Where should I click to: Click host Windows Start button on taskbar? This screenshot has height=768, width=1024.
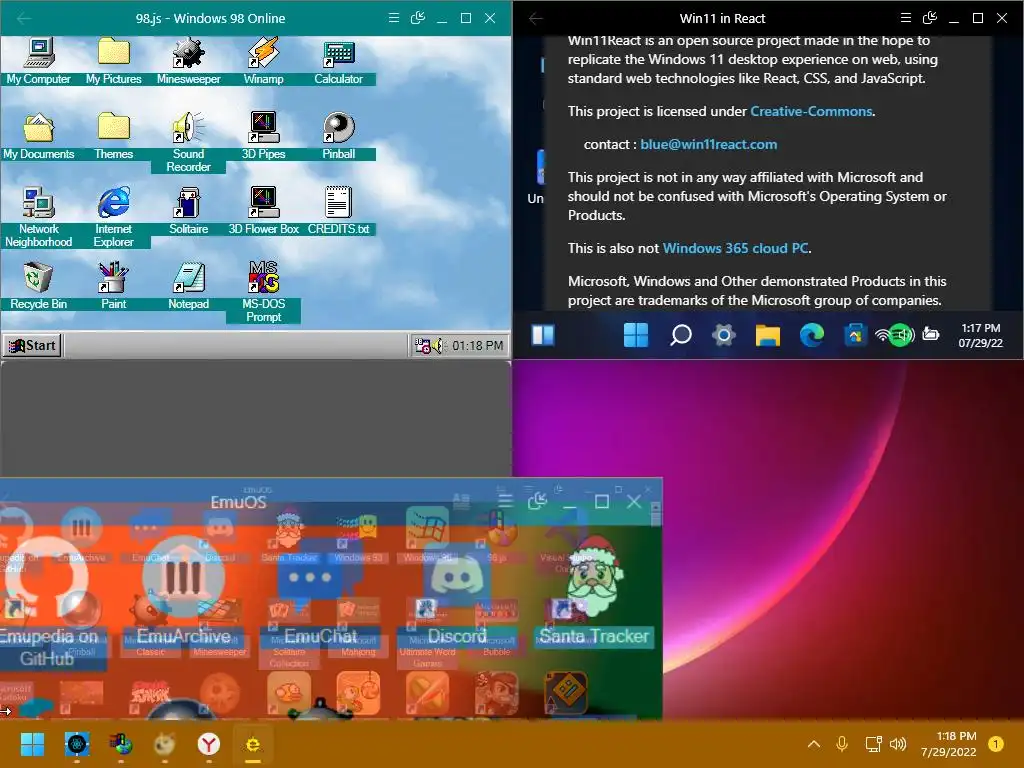pos(32,744)
